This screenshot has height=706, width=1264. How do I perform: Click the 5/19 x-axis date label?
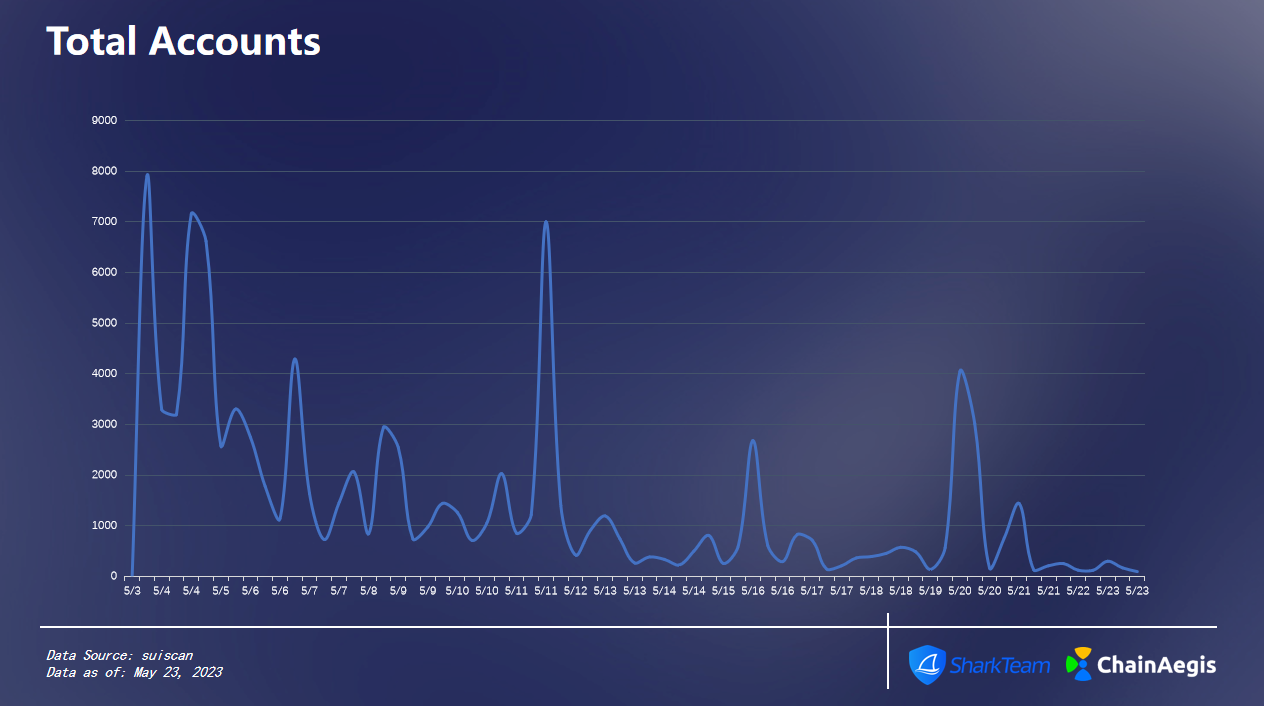tap(930, 591)
